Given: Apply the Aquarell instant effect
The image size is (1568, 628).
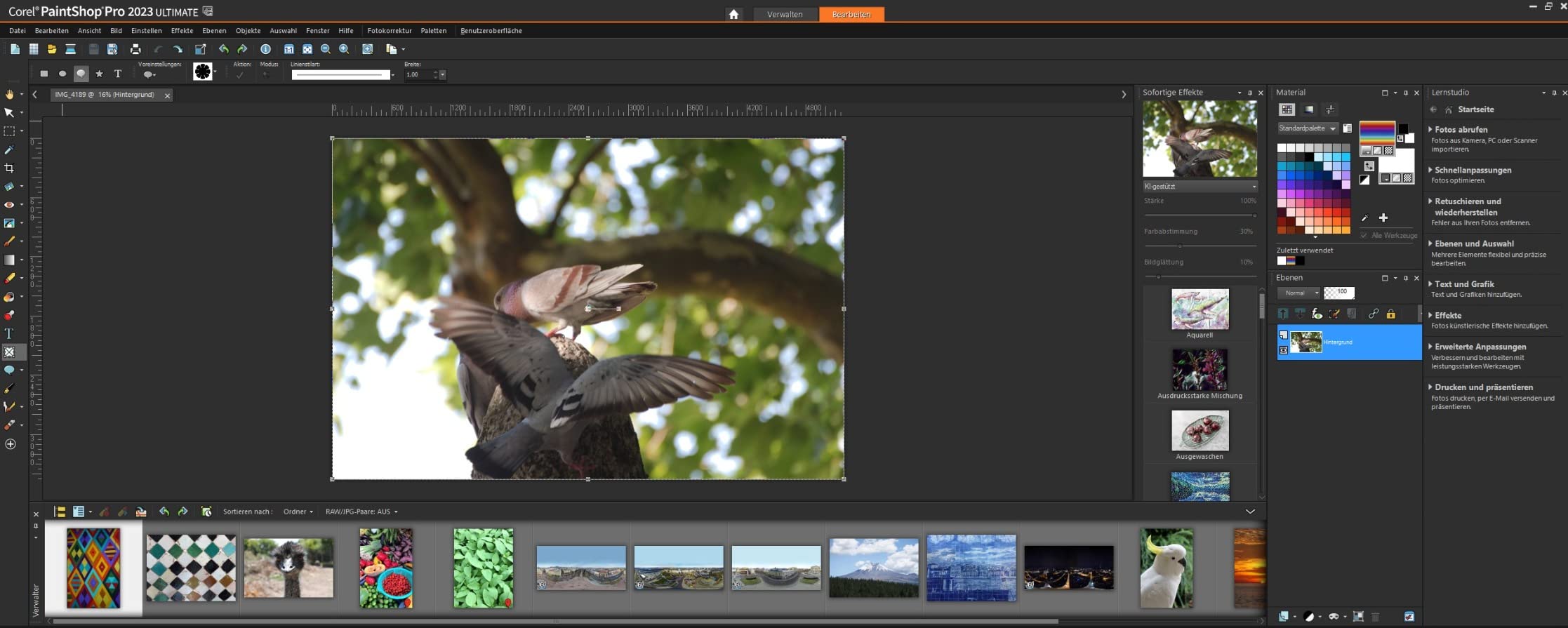Looking at the screenshot, I should (x=1200, y=309).
